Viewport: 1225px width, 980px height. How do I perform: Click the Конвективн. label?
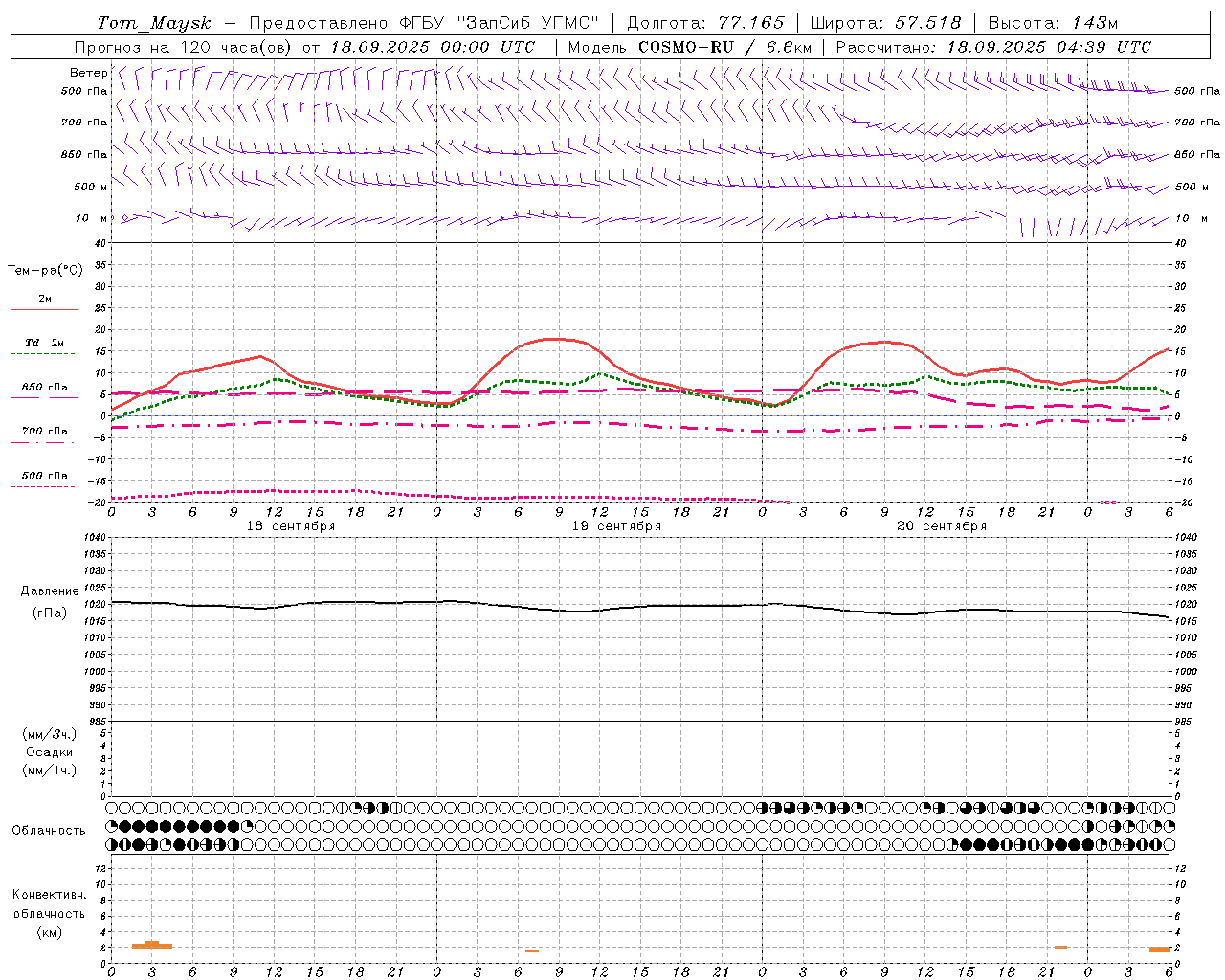[x=49, y=895]
